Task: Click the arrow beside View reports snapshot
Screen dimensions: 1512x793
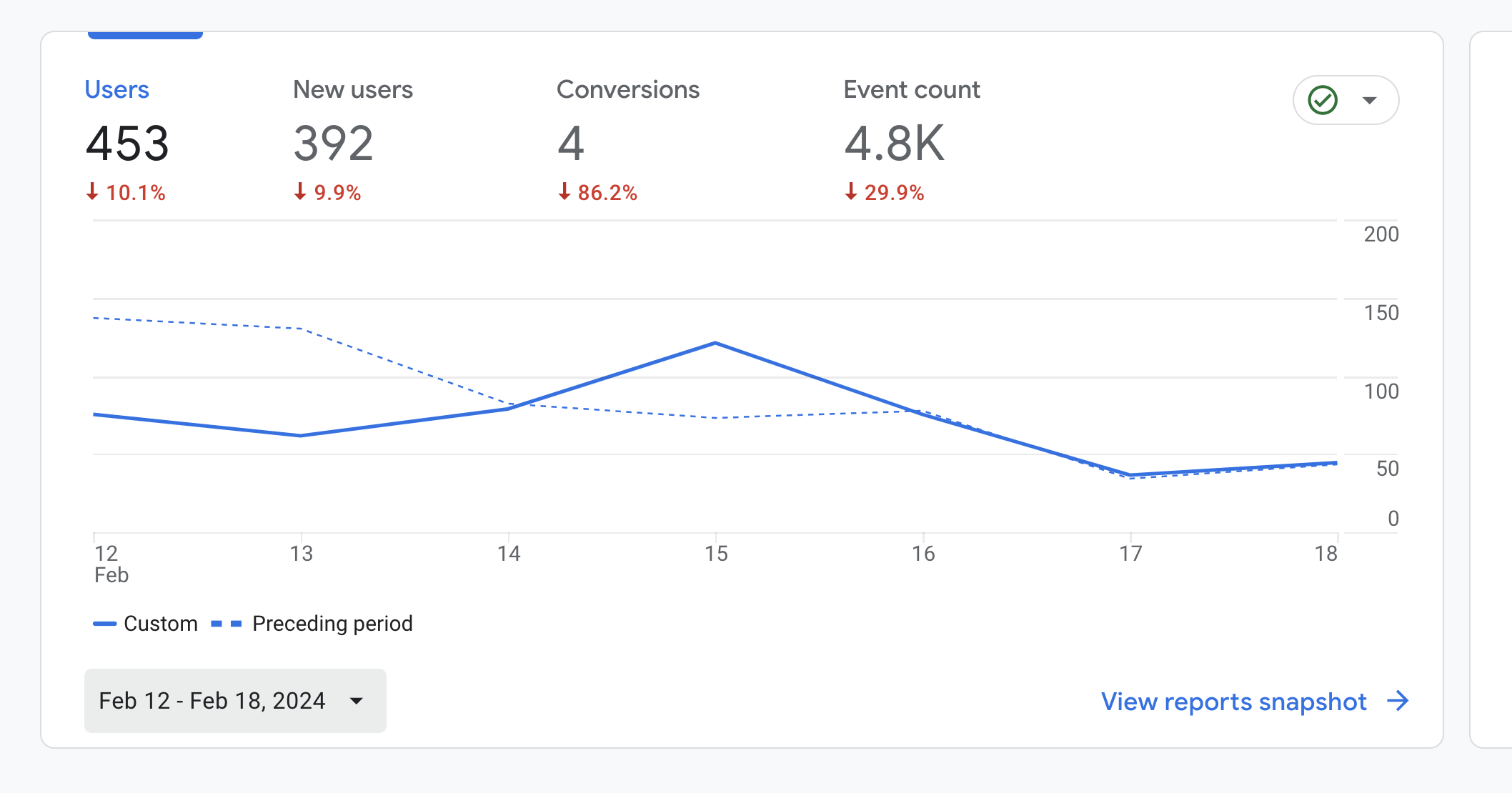Action: (1396, 702)
